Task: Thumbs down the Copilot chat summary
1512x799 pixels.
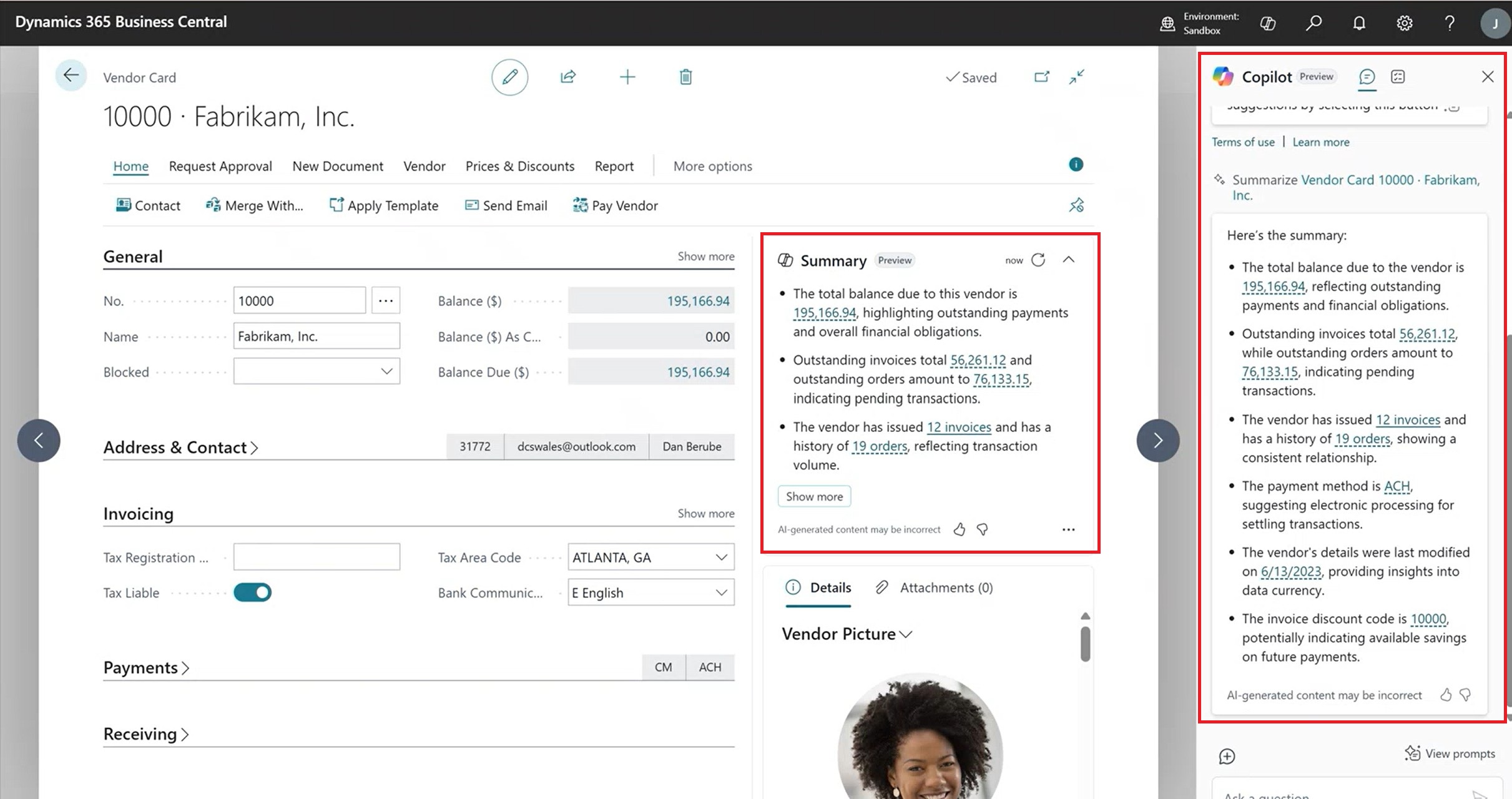Action: tap(1465, 695)
